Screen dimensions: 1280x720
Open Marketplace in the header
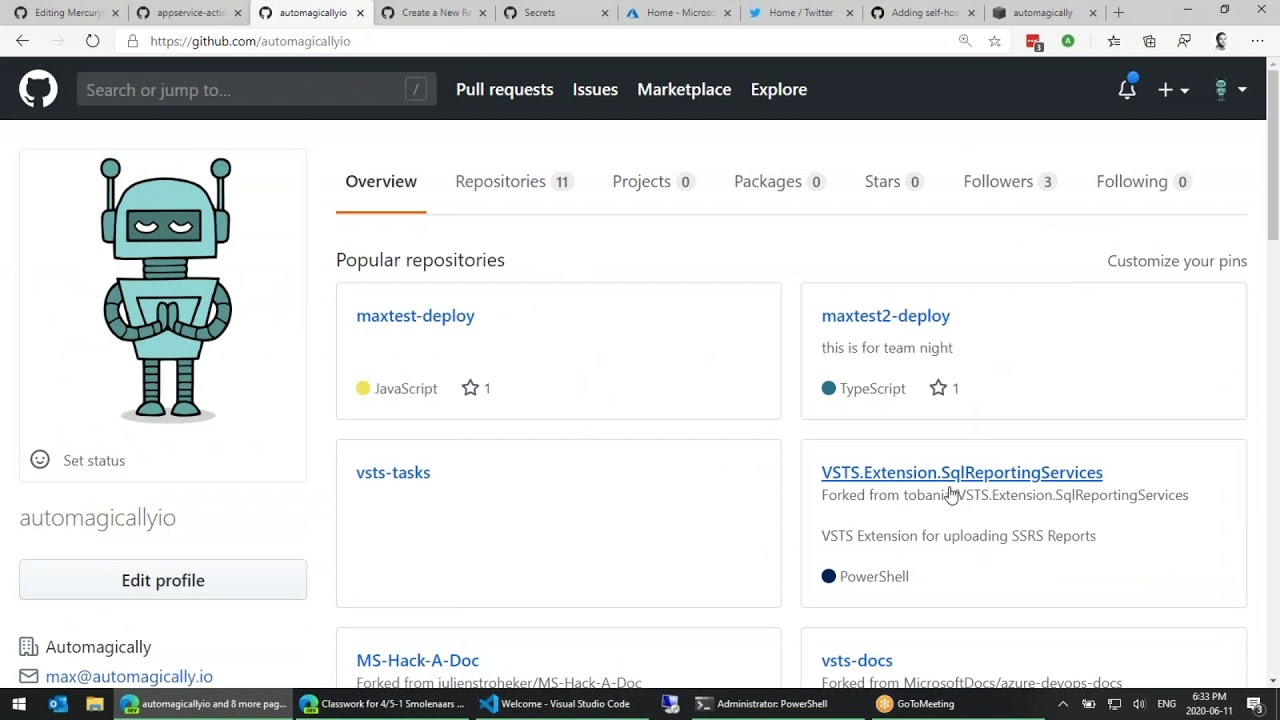pos(684,90)
